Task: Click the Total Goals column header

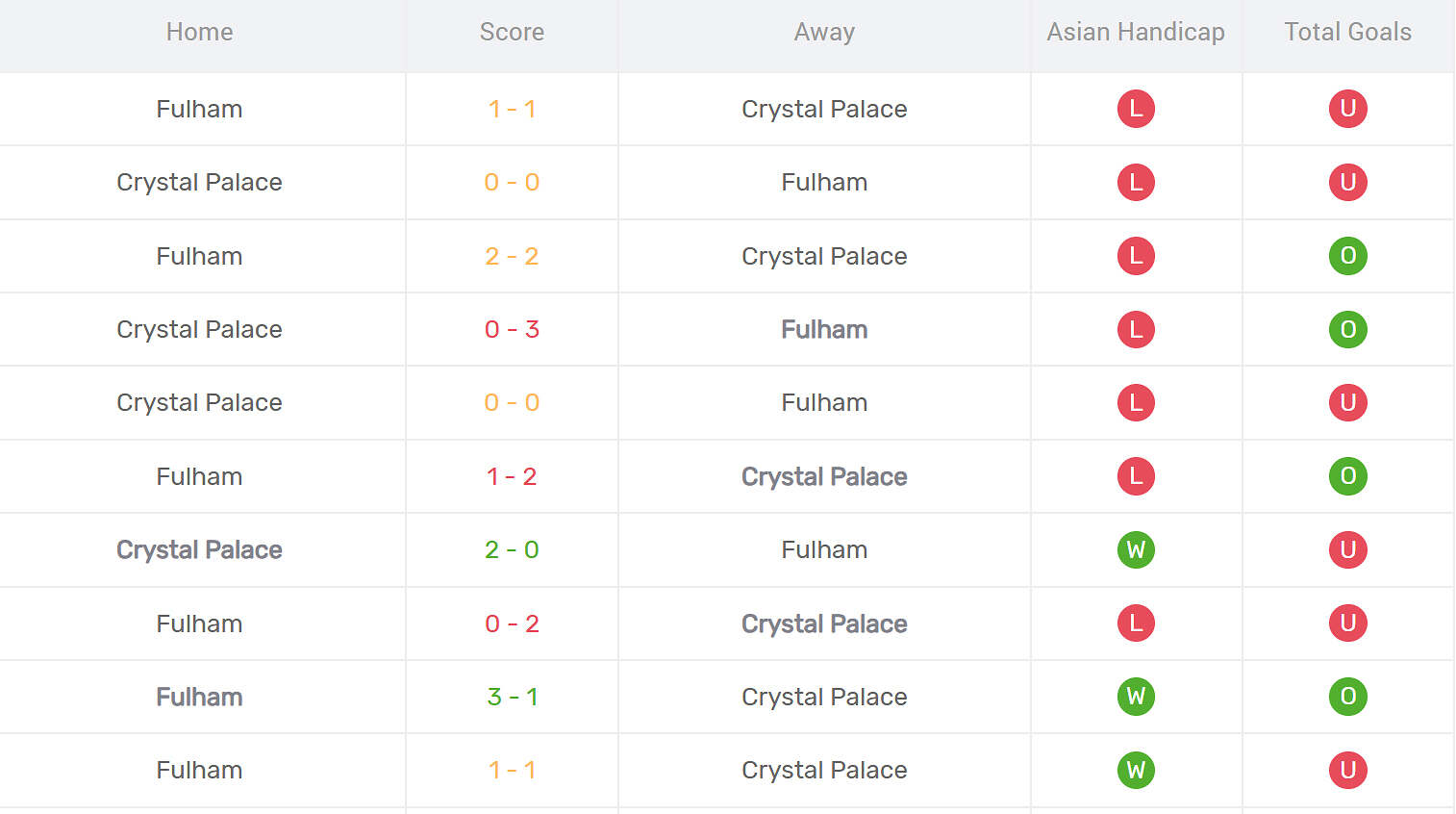Action: point(1347,32)
